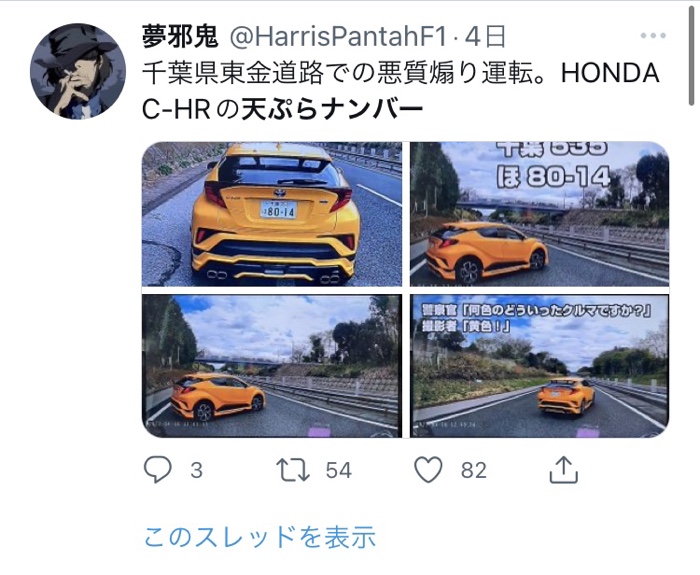The height and width of the screenshot is (575, 700).
Task: Tap the share upload icon
Action: coord(563,470)
